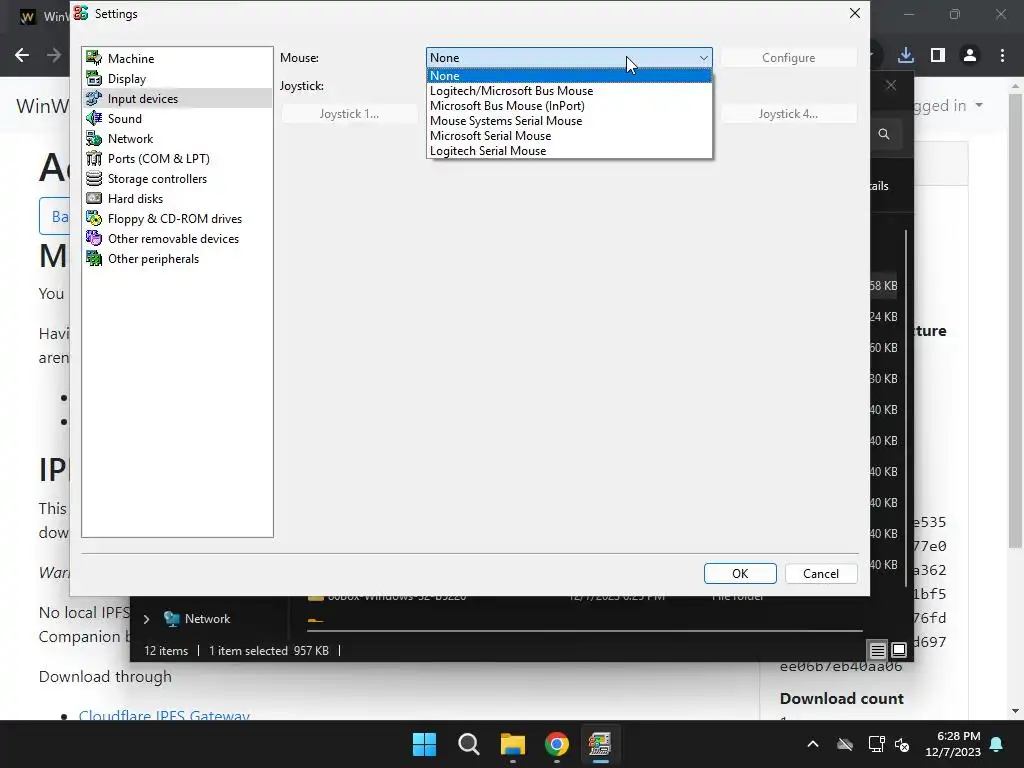
Task: Switch File Explorer to large icons view
Action: click(x=899, y=650)
